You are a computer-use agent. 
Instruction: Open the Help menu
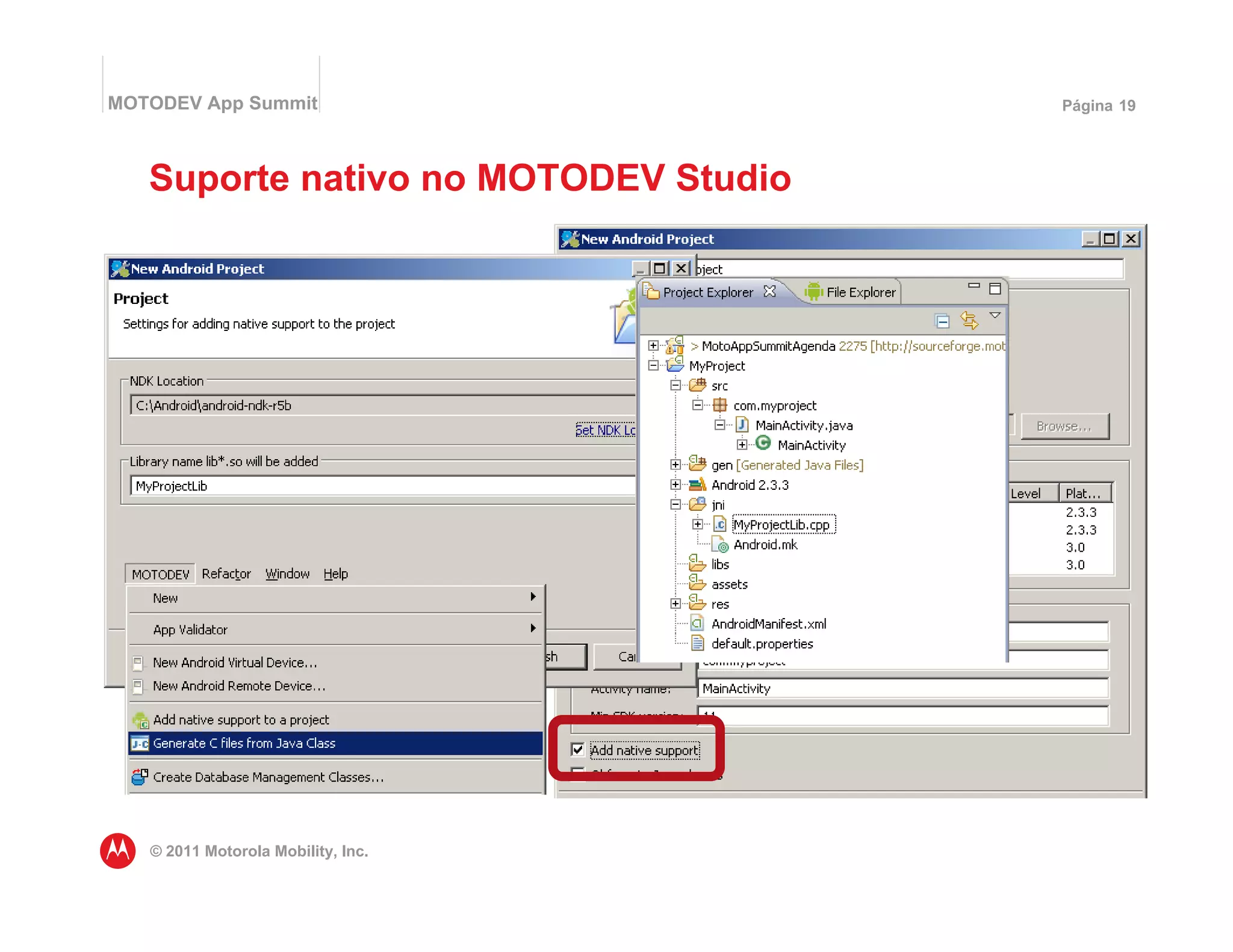335,574
